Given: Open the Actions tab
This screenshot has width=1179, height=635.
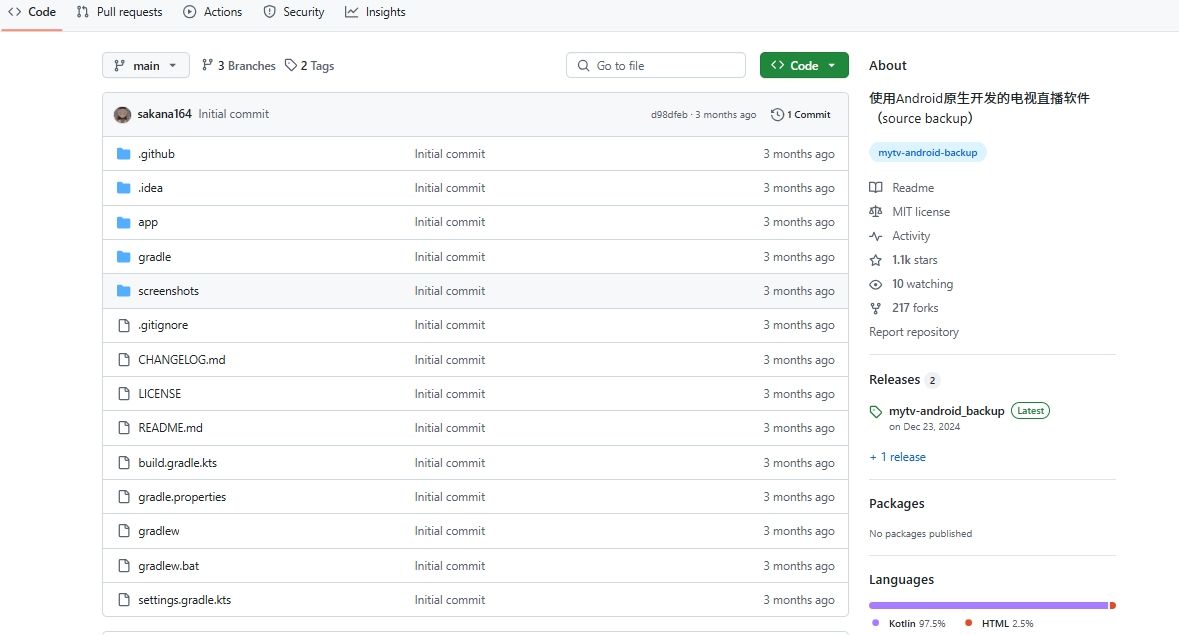Looking at the screenshot, I should pyautogui.click(x=213, y=12).
